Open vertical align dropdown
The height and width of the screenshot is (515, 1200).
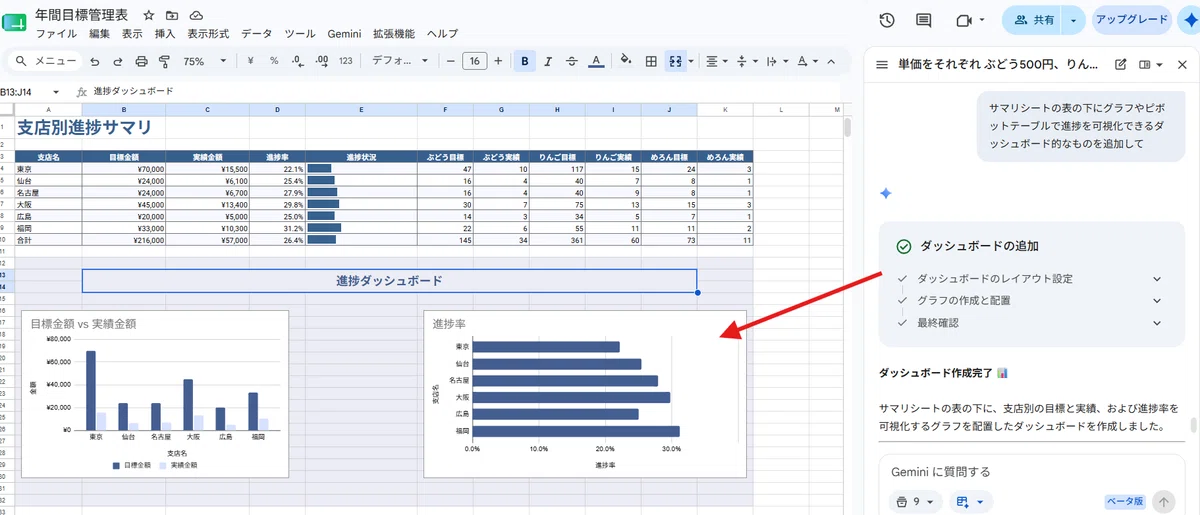pos(746,61)
